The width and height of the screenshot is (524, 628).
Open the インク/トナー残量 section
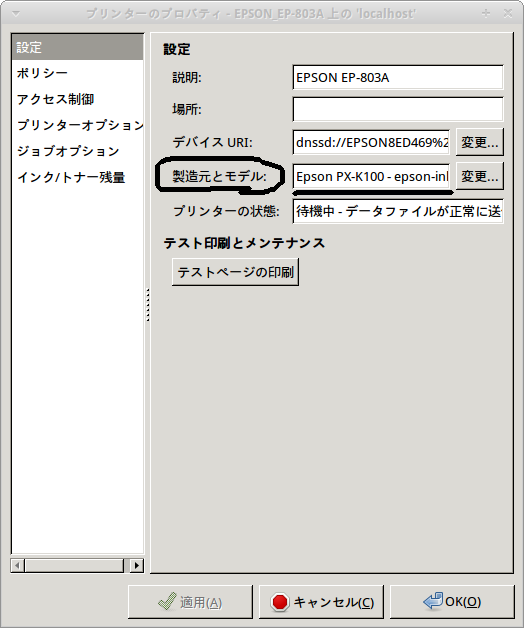point(77,177)
